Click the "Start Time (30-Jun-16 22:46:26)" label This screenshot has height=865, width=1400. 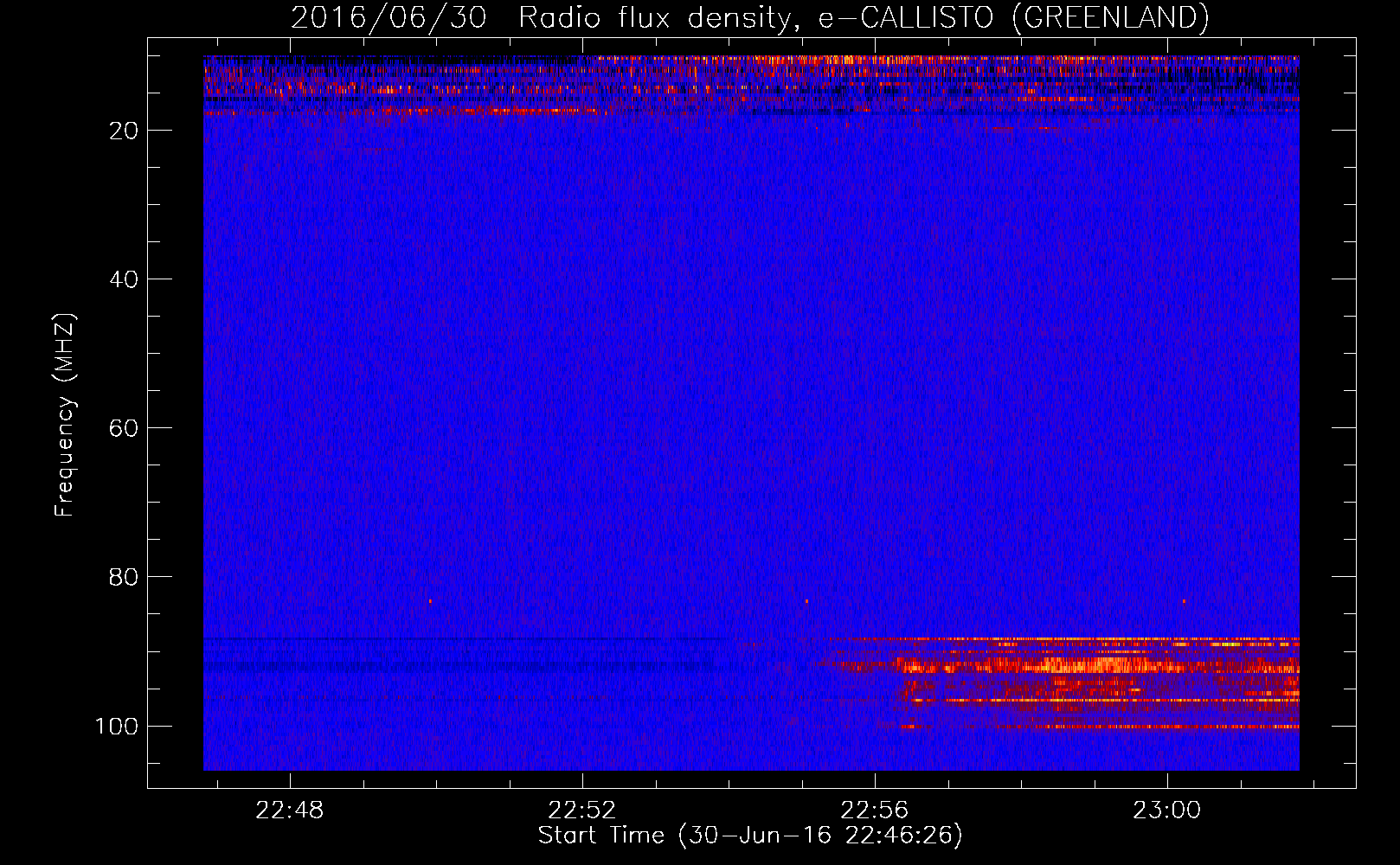tap(750, 836)
